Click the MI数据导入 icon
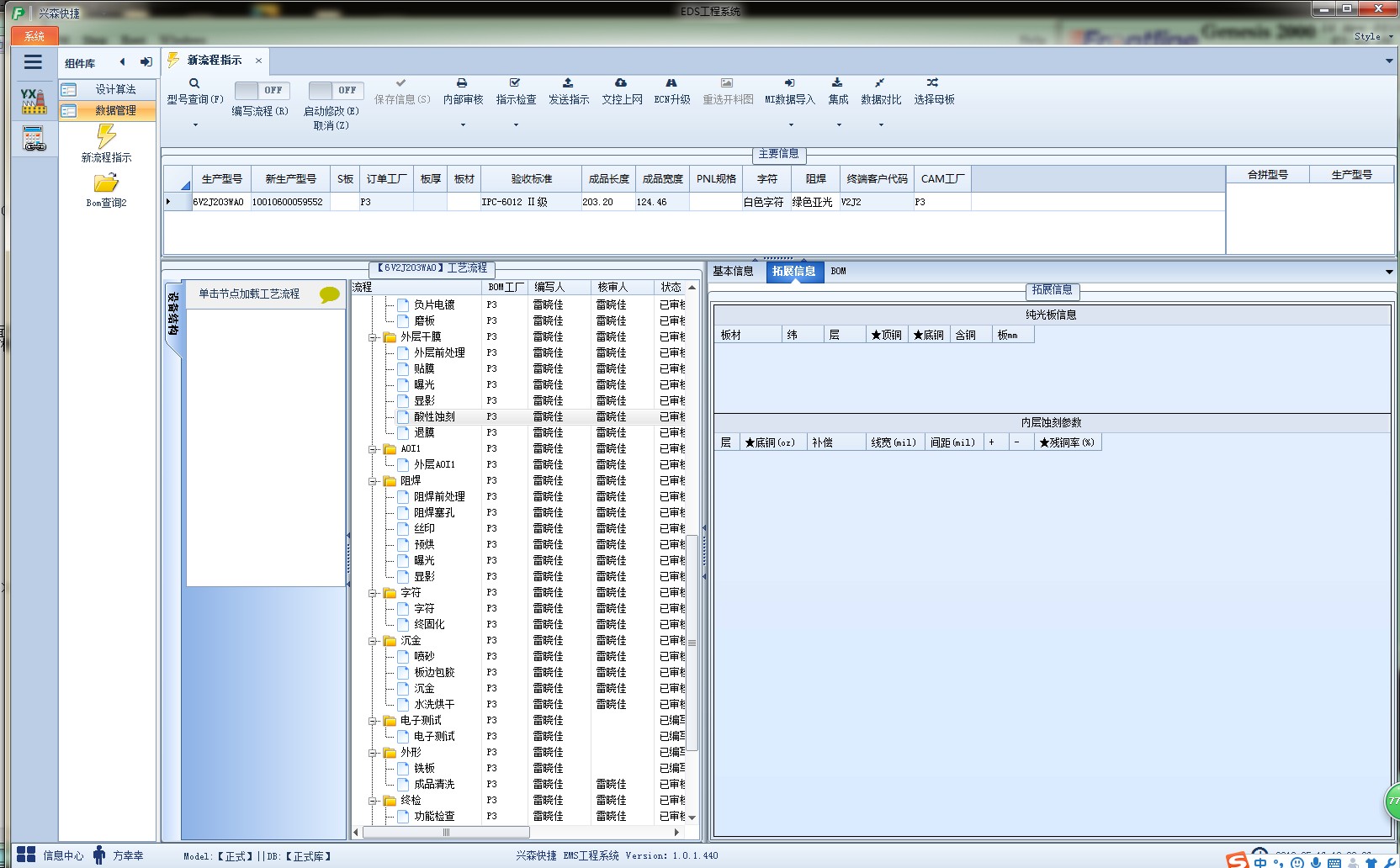 [789, 83]
